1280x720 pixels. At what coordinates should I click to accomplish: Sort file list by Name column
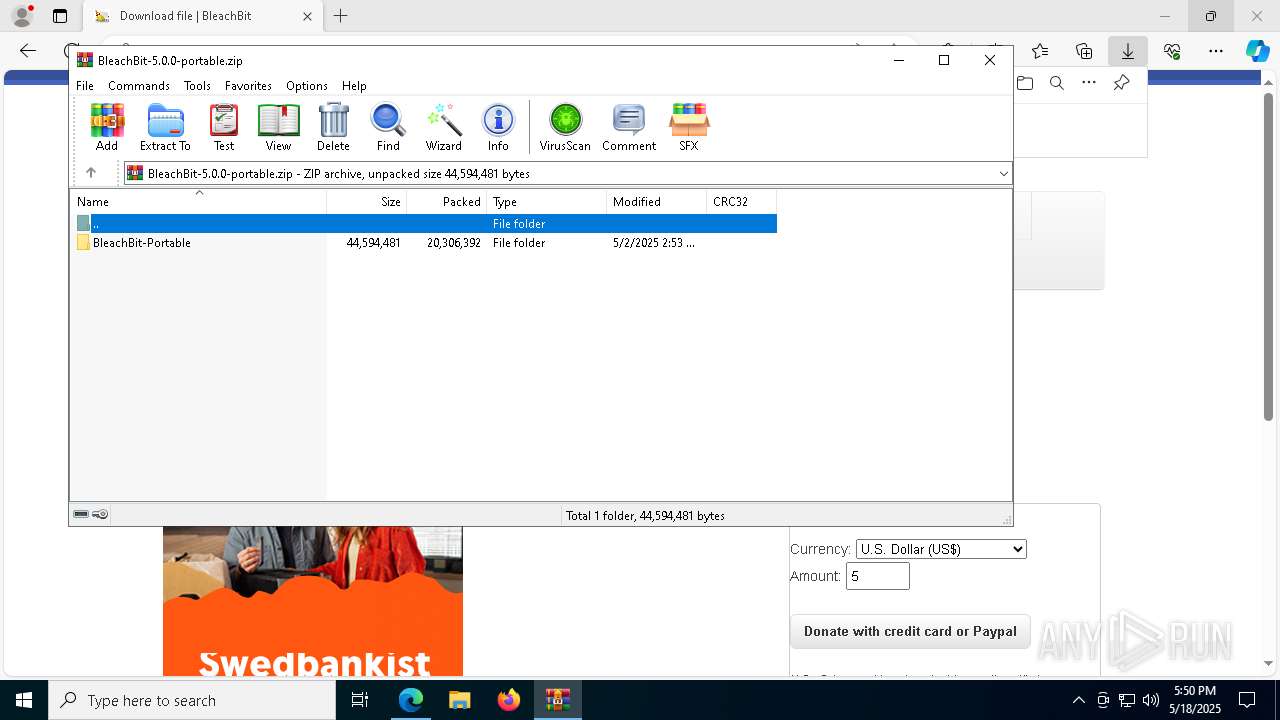(198, 201)
